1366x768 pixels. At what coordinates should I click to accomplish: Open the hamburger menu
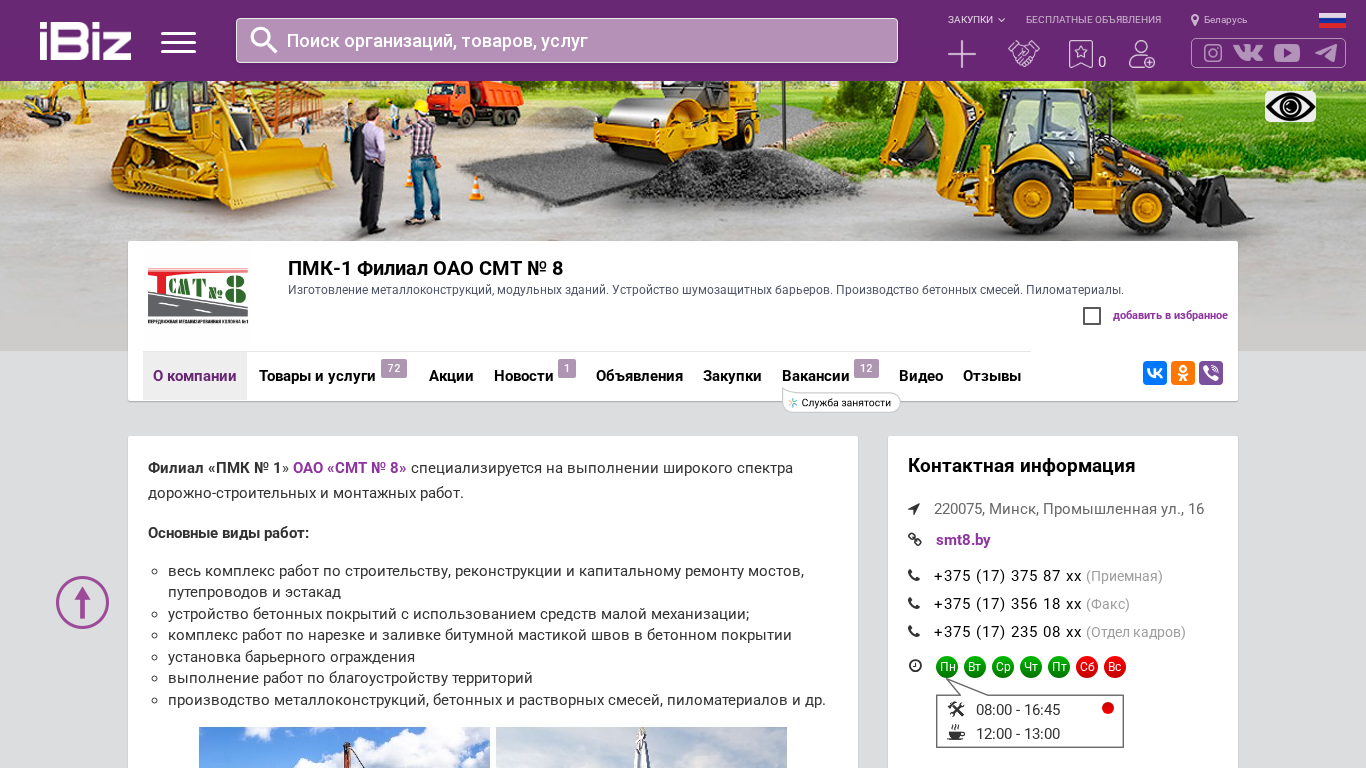[x=178, y=42]
